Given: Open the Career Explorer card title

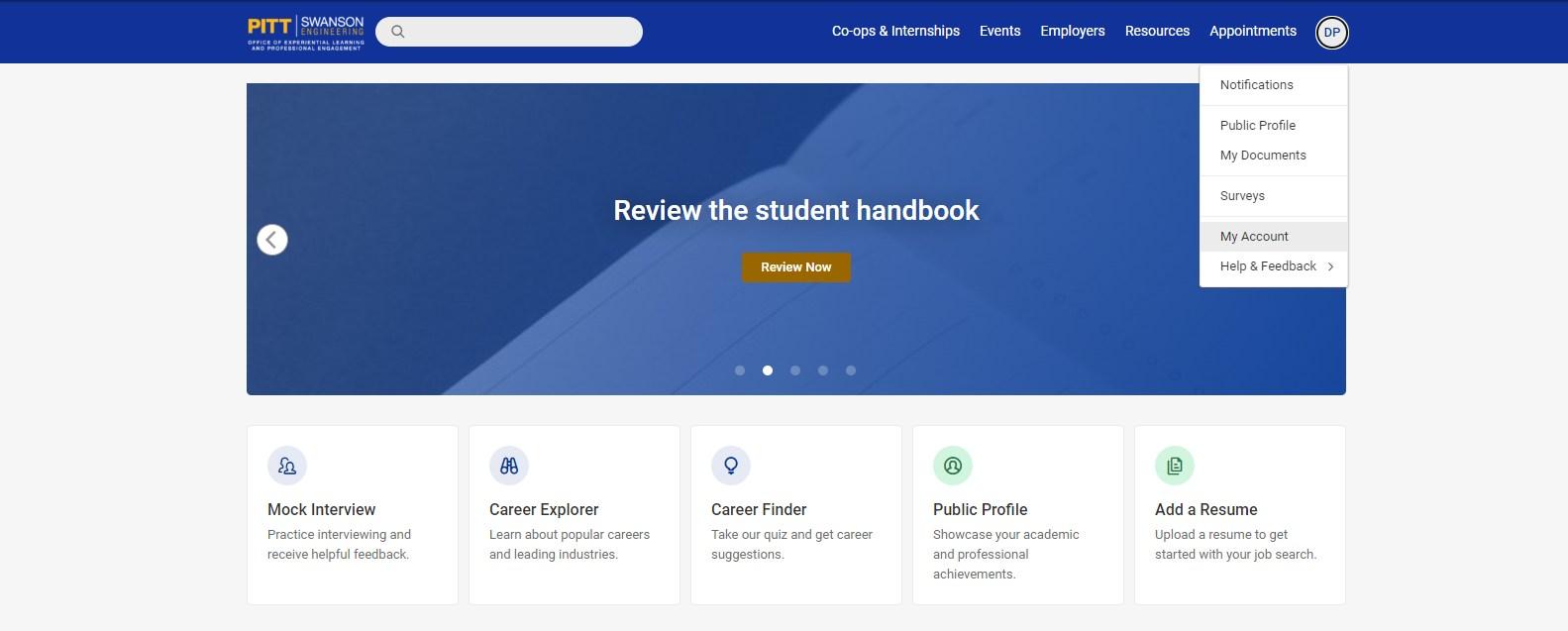Looking at the screenshot, I should 544,509.
